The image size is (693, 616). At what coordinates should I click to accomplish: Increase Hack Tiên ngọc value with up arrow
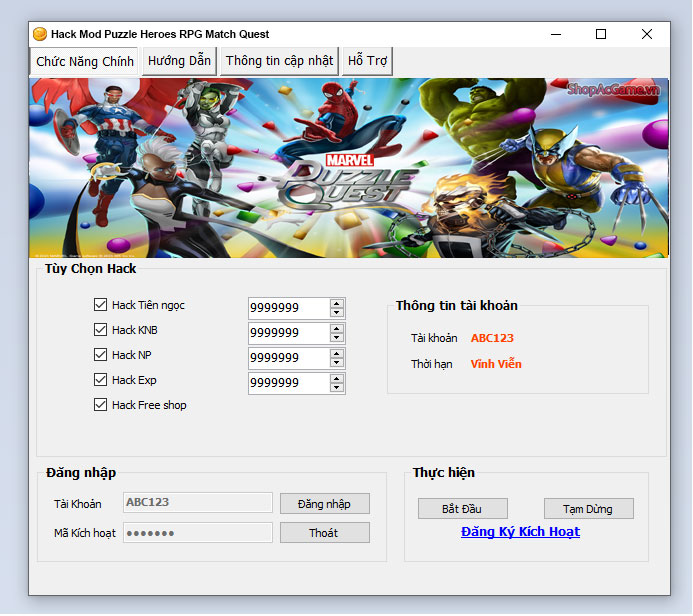(x=337, y=304)
